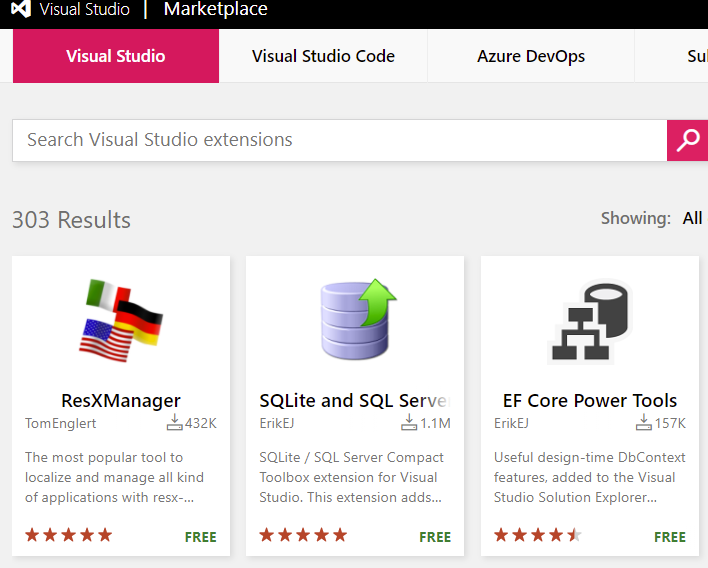Click the EF Core description text
708x568 pixels.
click(590, 477)
